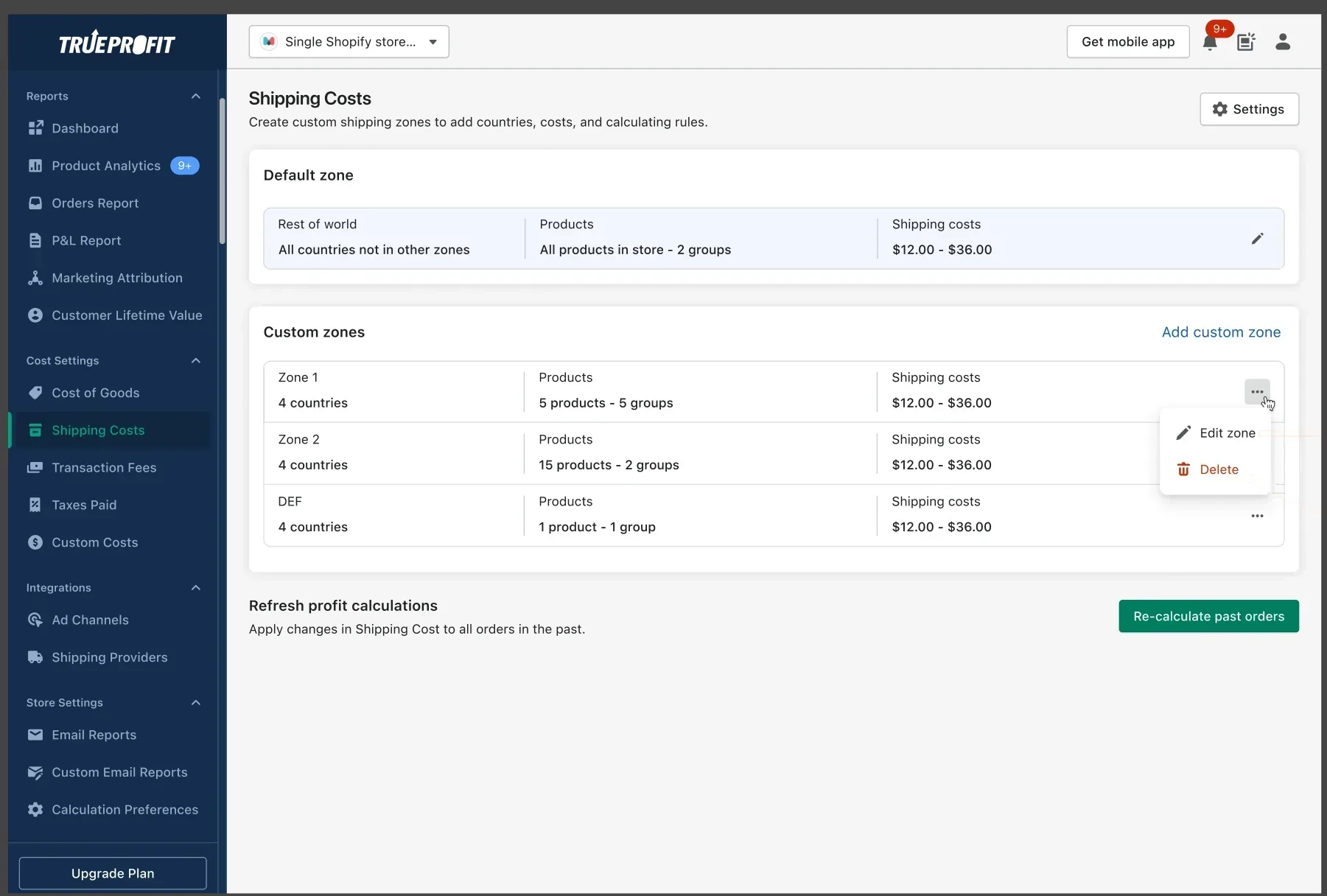
Task: Click the pencil edit icon for Default zone
Action: point(1258,238)
